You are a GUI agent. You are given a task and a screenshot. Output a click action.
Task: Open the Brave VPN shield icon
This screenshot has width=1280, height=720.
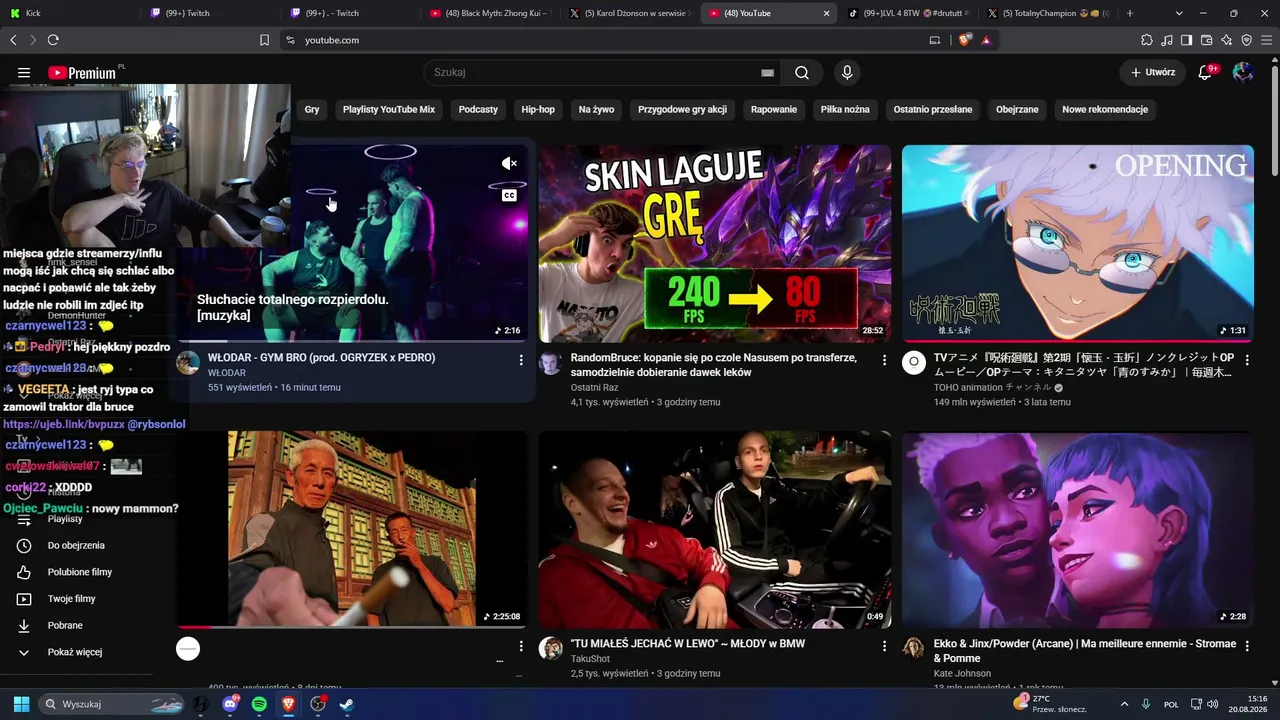(1247, 40)
